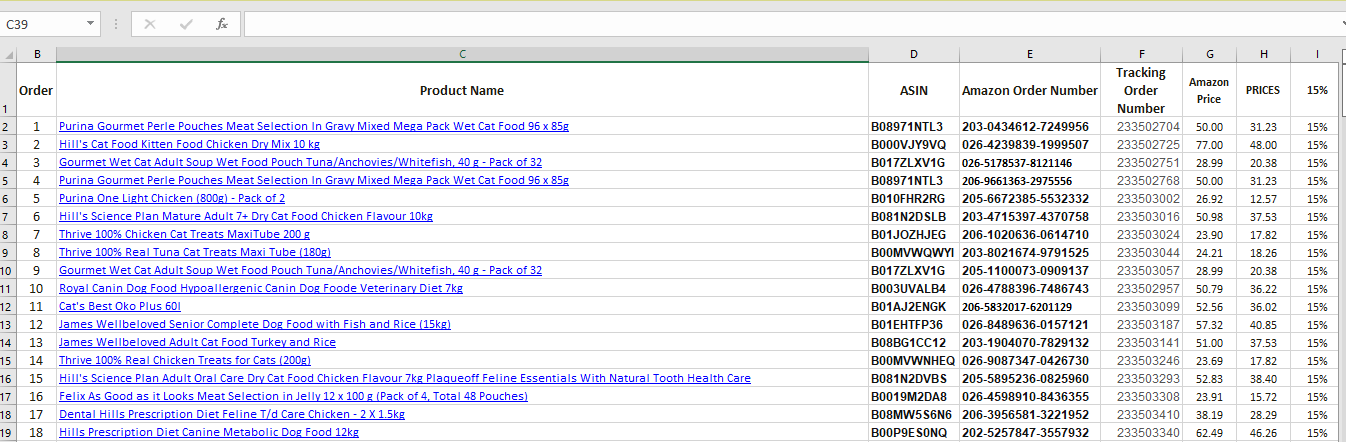Open the Name Box dropdown arrow
Screen dimensions: 1346x442
pyautogui.click(x=91, y=24)
